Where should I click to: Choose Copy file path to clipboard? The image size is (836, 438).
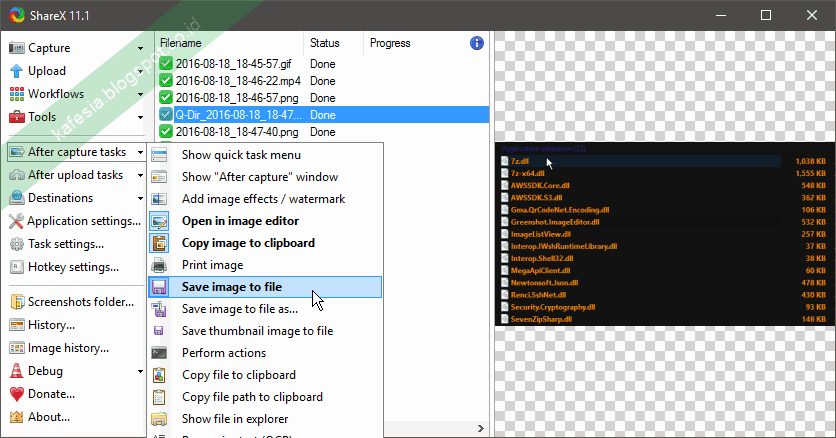coord(265,397)
